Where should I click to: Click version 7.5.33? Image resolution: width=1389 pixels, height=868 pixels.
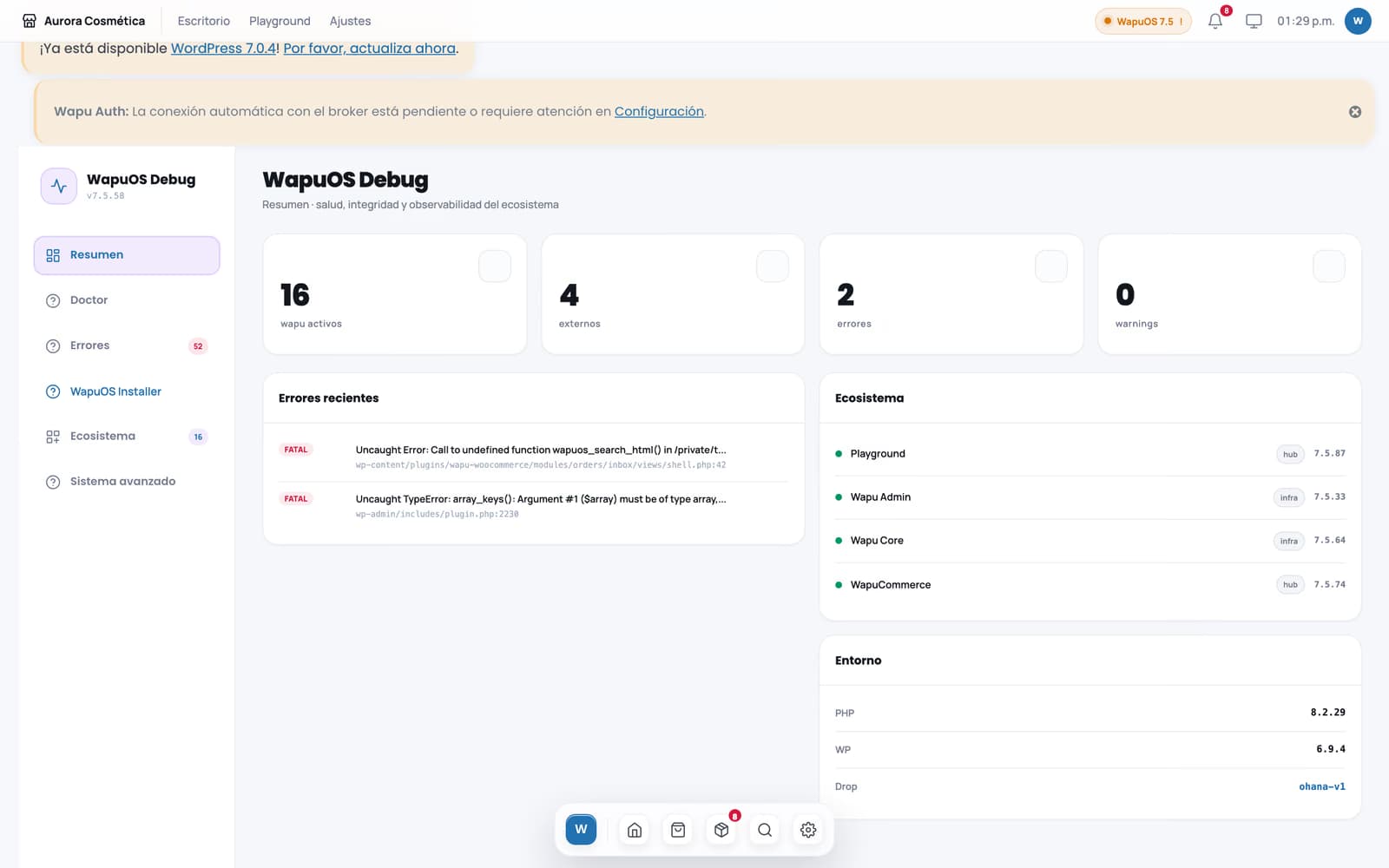tap(1330, 497)
